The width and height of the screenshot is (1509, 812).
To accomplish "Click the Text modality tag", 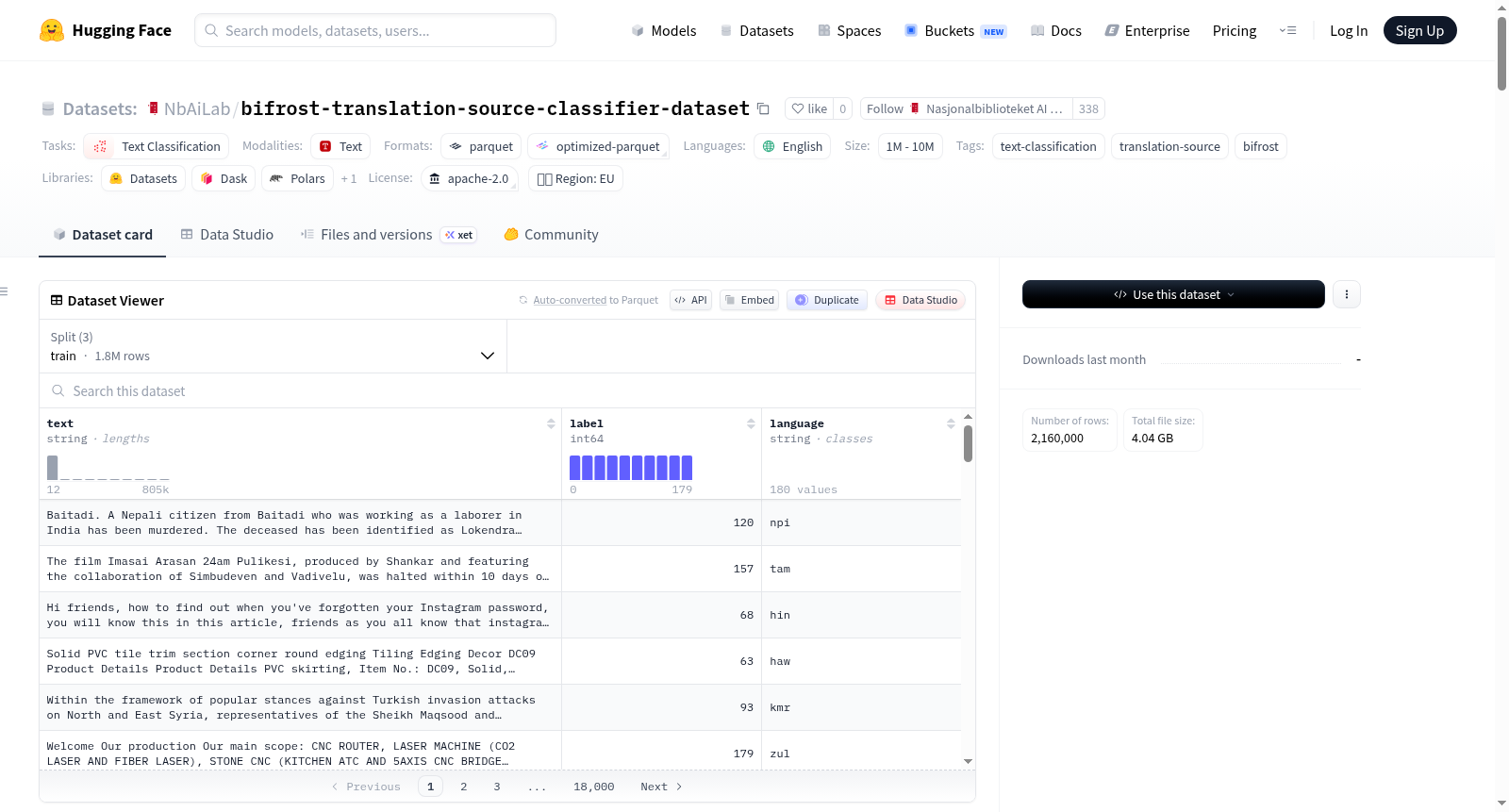I will coord(340,146).
